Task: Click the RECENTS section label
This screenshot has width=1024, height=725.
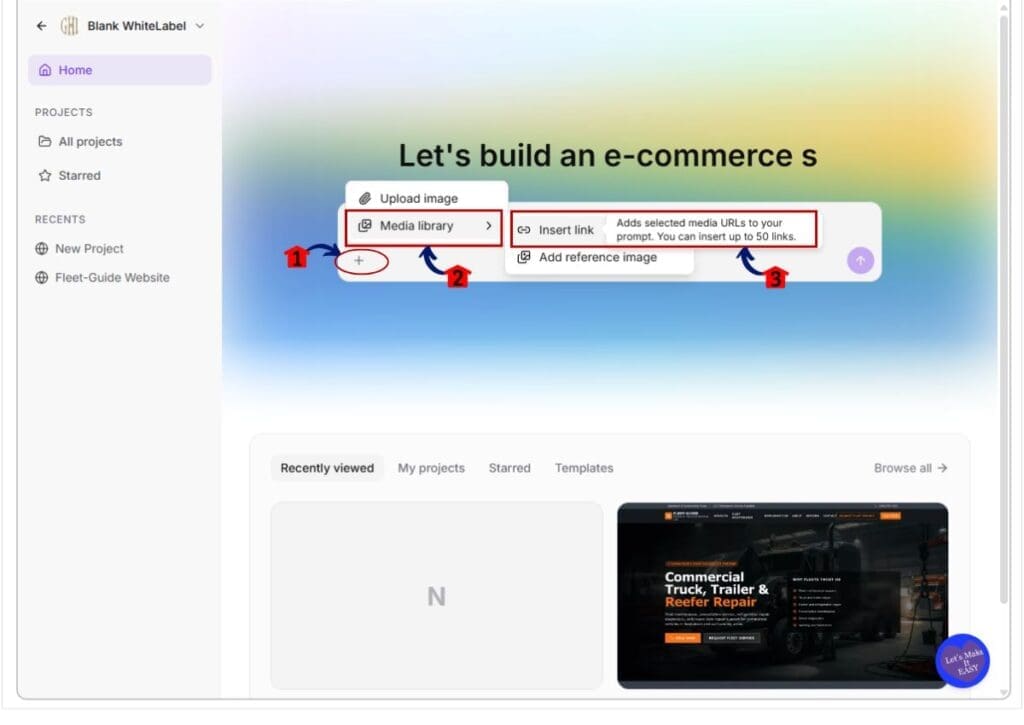Action: (x=60, y=219)
